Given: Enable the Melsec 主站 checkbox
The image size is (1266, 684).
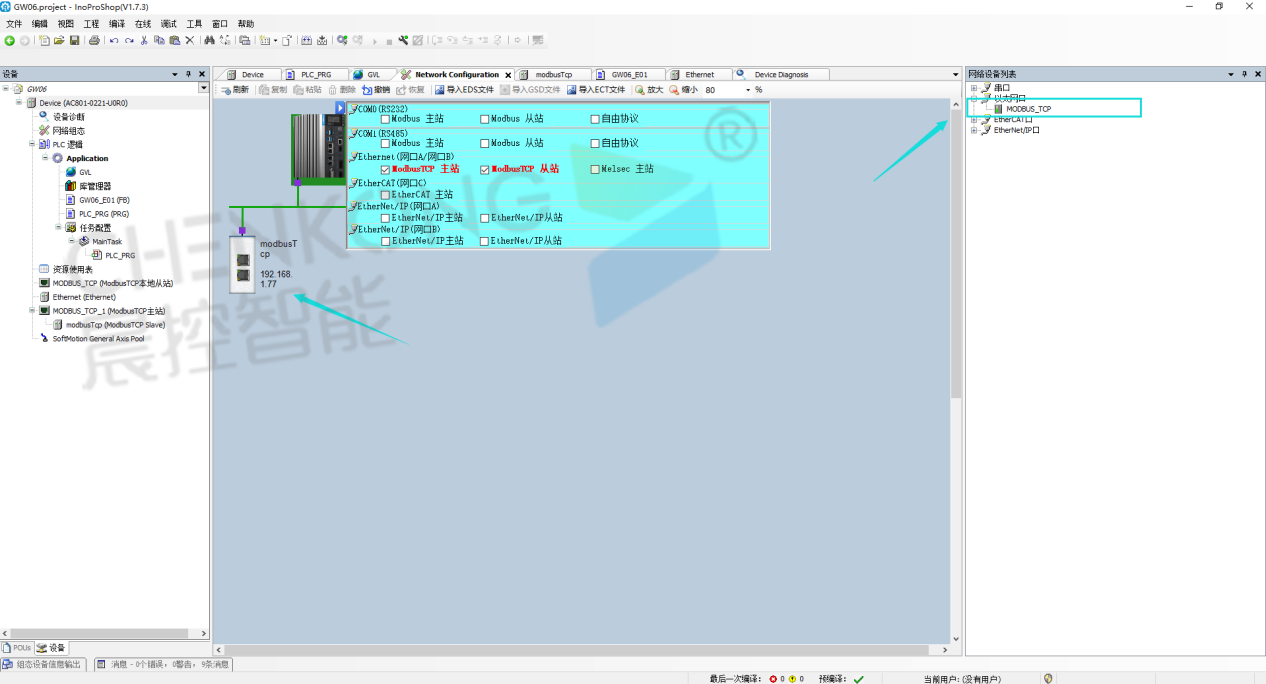Looking at the screenshot, I should click(595, 169).
